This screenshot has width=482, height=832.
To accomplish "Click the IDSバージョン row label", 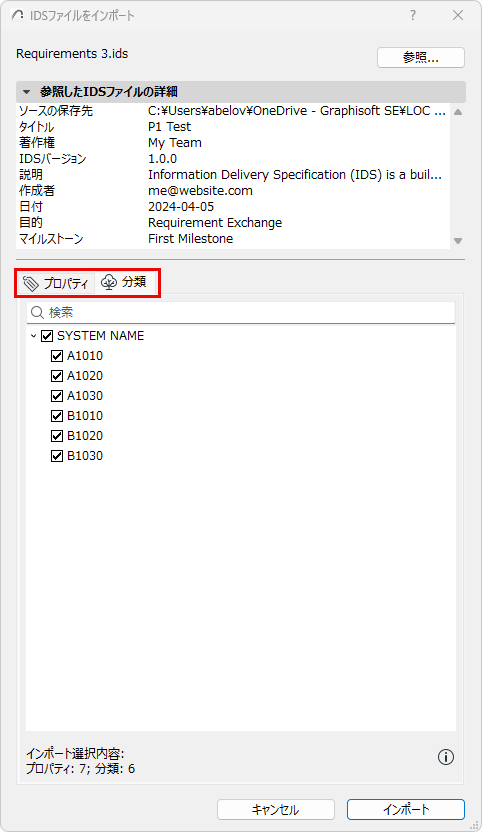I will point(53,159).
